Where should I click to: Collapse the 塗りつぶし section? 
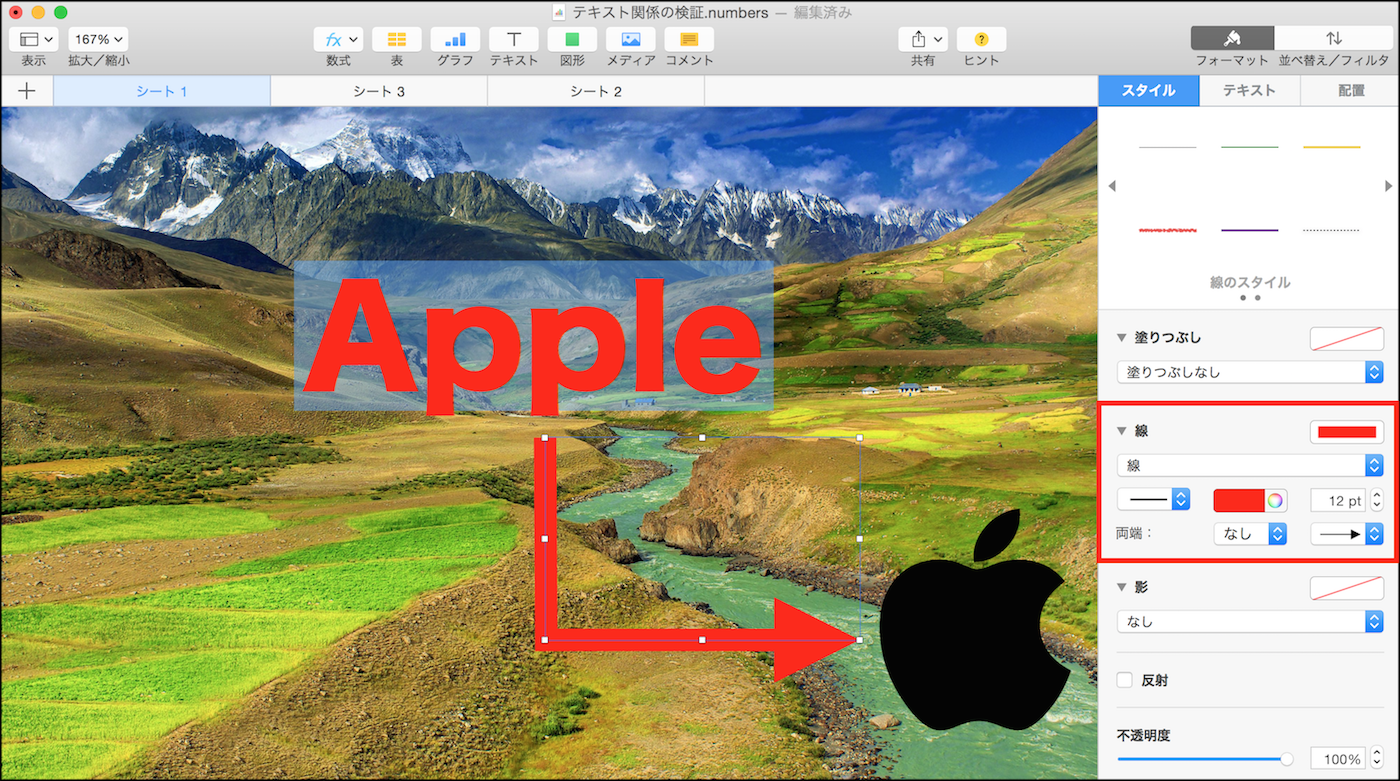[x=1122, y=338]
